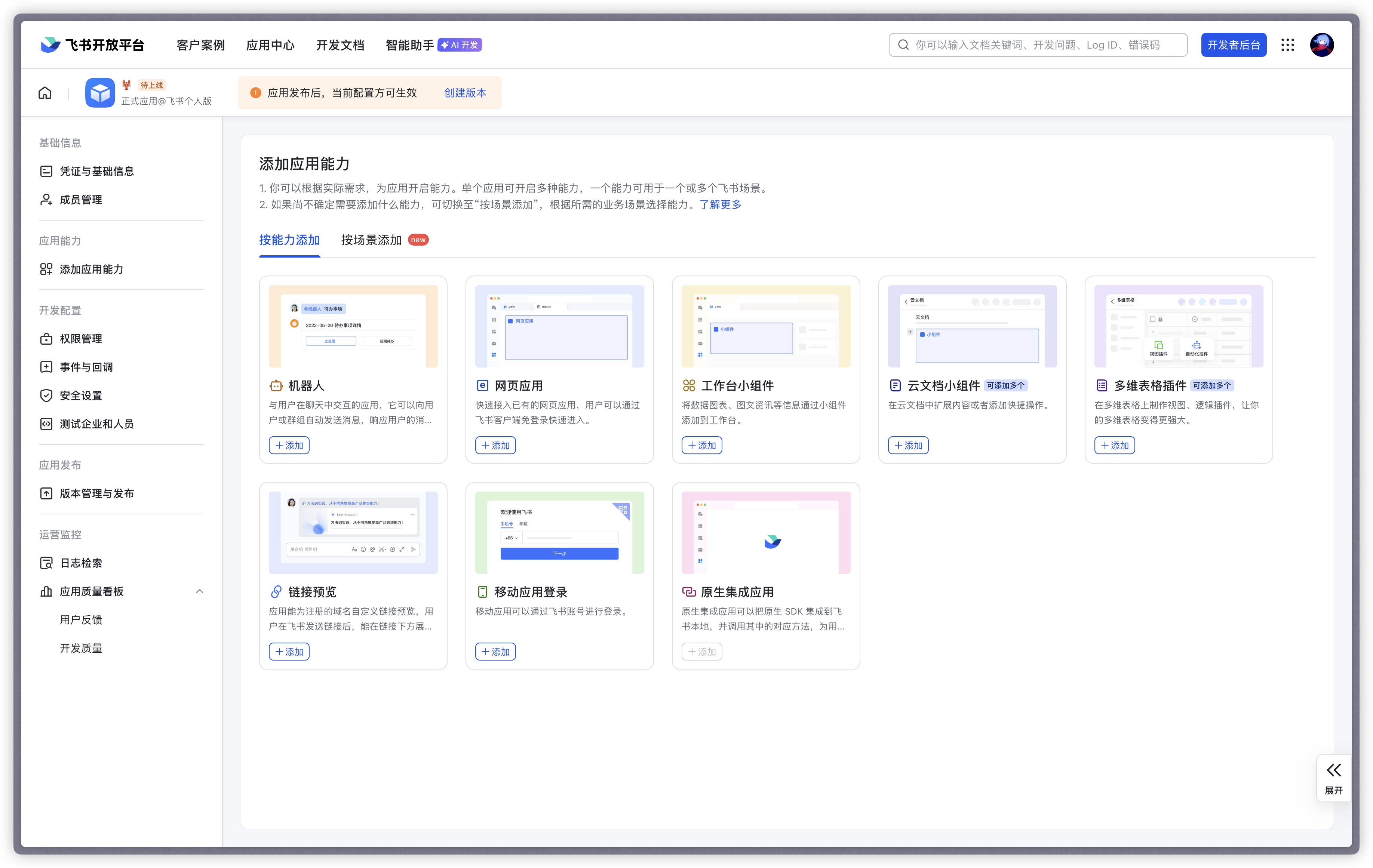Click the 了解更多 link
The width and height of the screenshot is (1373, 868).
720,204
